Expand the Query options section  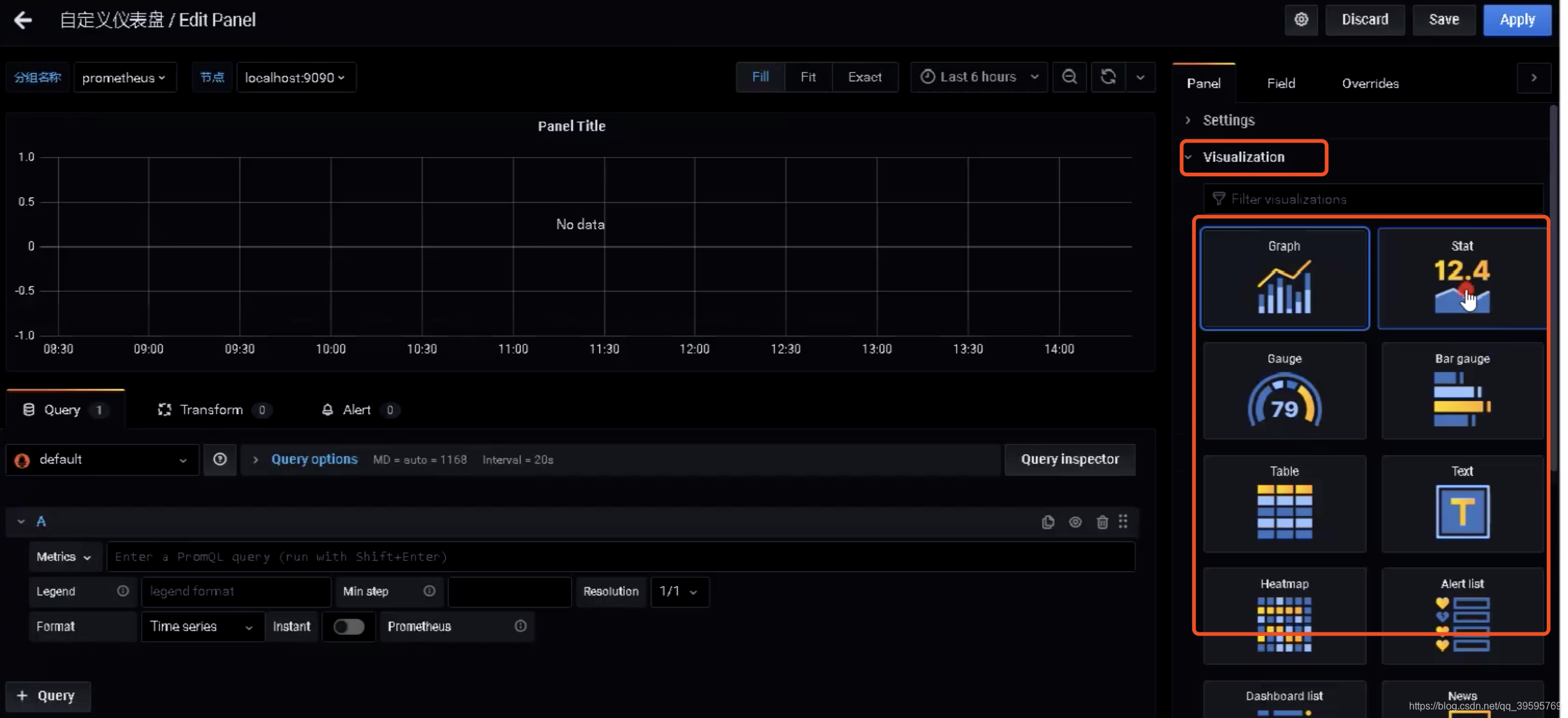[x=255, y=459]
